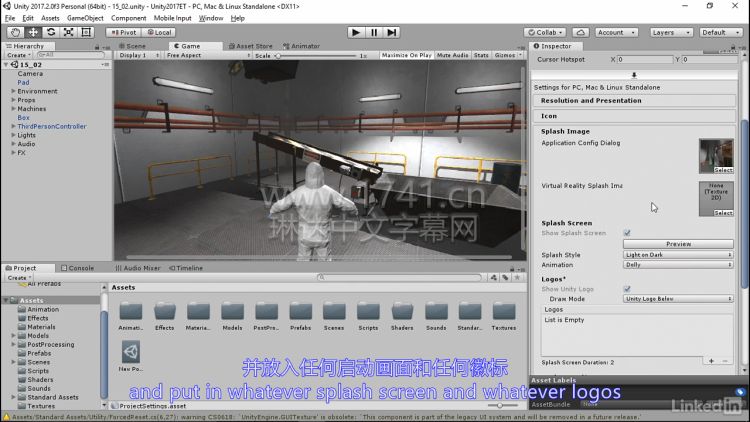Open the Scripts folder icon in grid
This screenshot has height=422, width=750.
click(368, 312)
